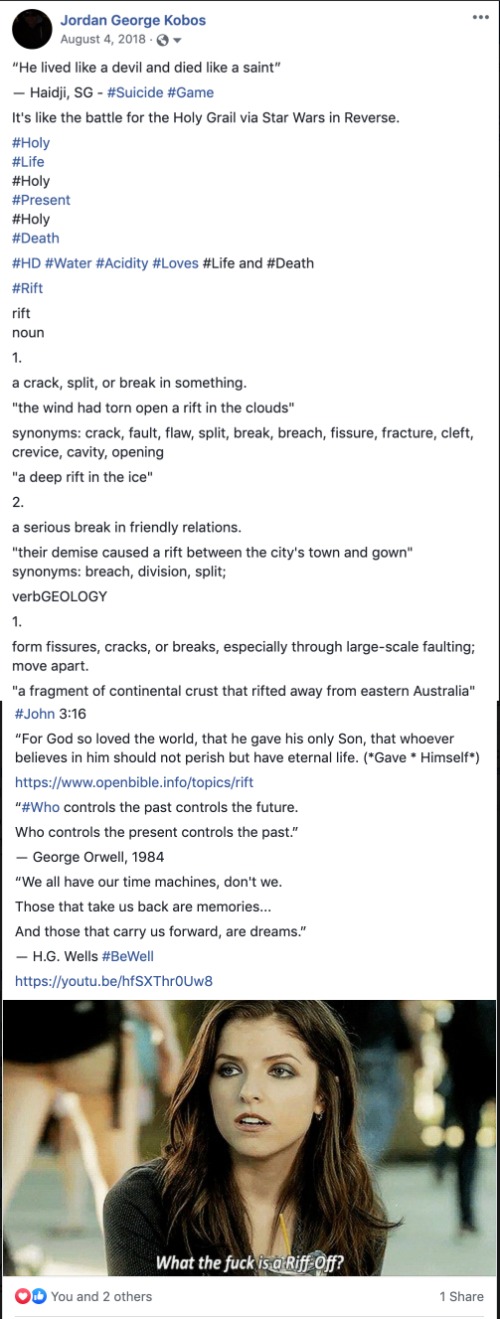Open the post options three-dots menu

tap(480, 18)
